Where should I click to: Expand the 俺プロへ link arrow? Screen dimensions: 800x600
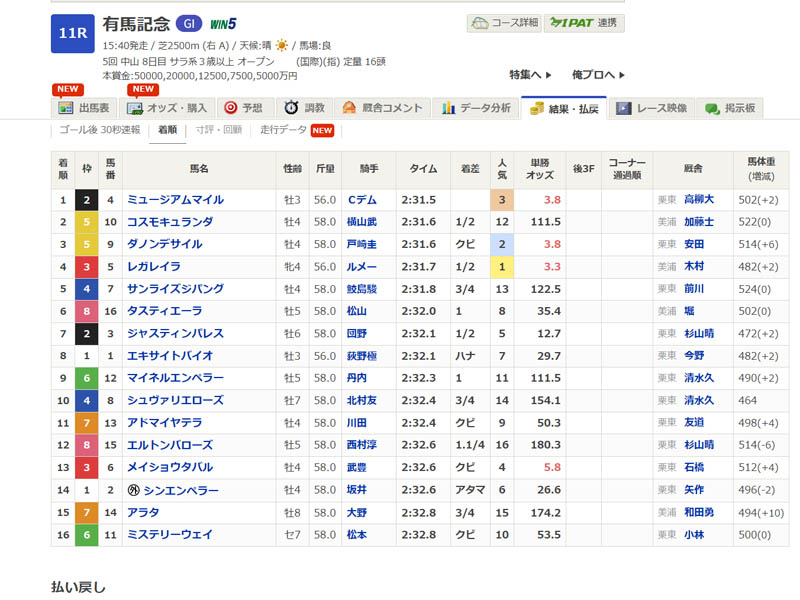[x=598, y=75]
